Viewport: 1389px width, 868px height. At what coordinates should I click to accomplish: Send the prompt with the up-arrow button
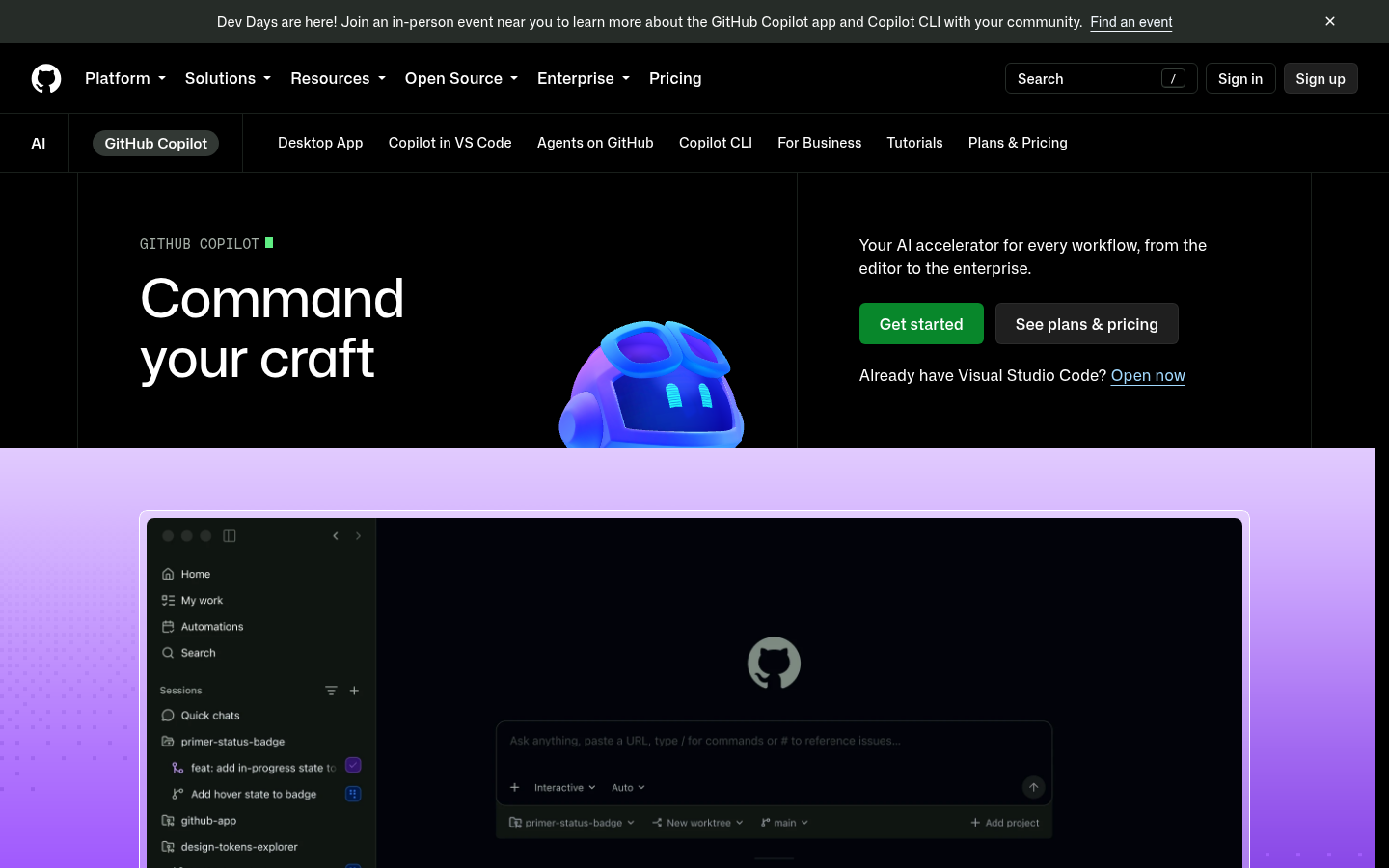click(x=1033, y=788)
